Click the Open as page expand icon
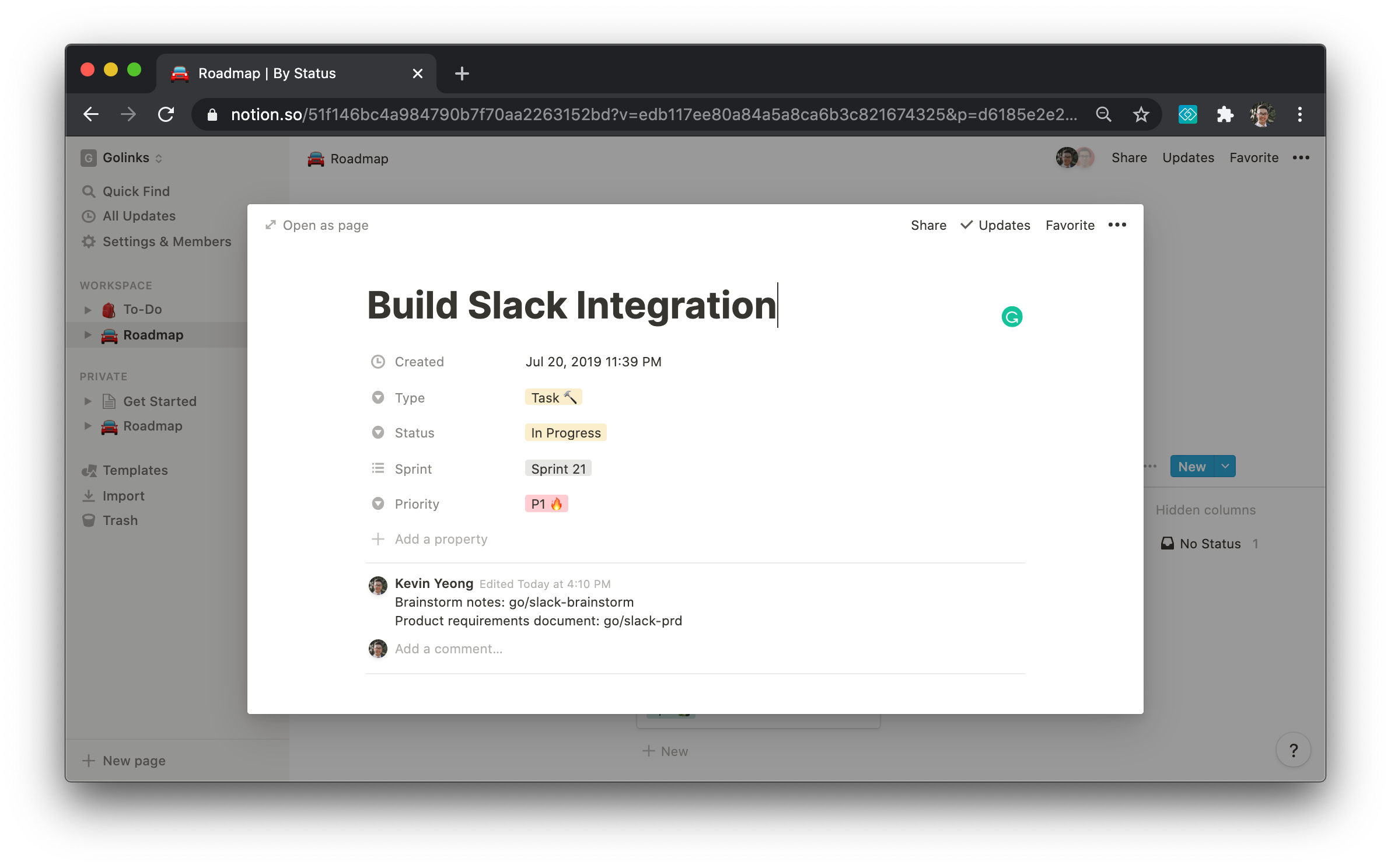Screen dimensions: 1391x868 coord(271,225)
